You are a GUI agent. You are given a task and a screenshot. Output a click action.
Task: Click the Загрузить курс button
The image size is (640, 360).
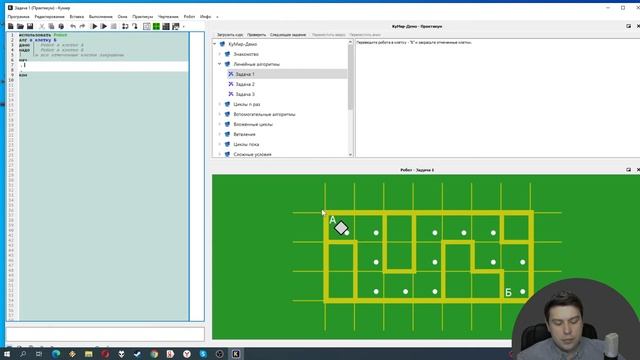pyautogui.click(x=230, y=35)
